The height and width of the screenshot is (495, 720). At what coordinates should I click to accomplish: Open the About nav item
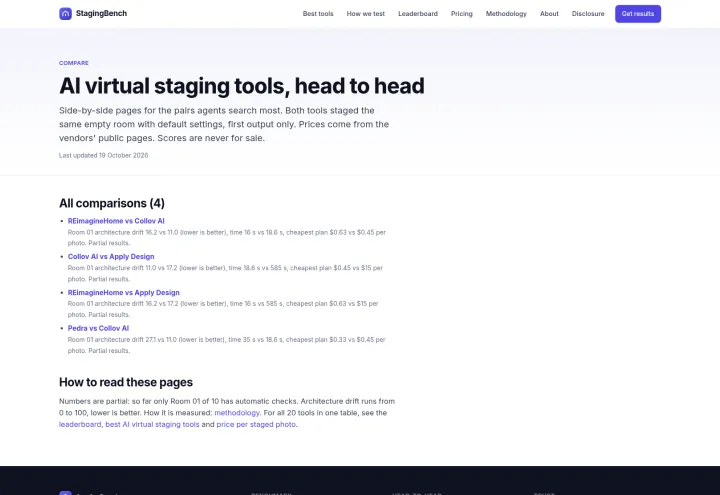(x=549, y=14)
